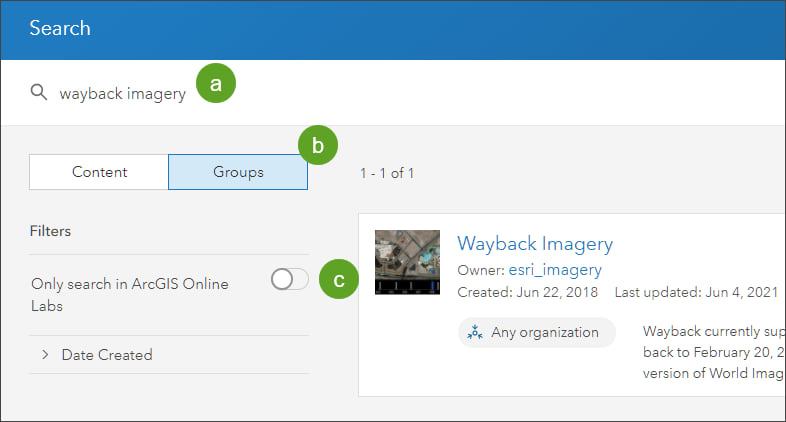Viewport: 786px width, 422px height.
Task: Click the Filters heading
Action: (x=50, y=231)
